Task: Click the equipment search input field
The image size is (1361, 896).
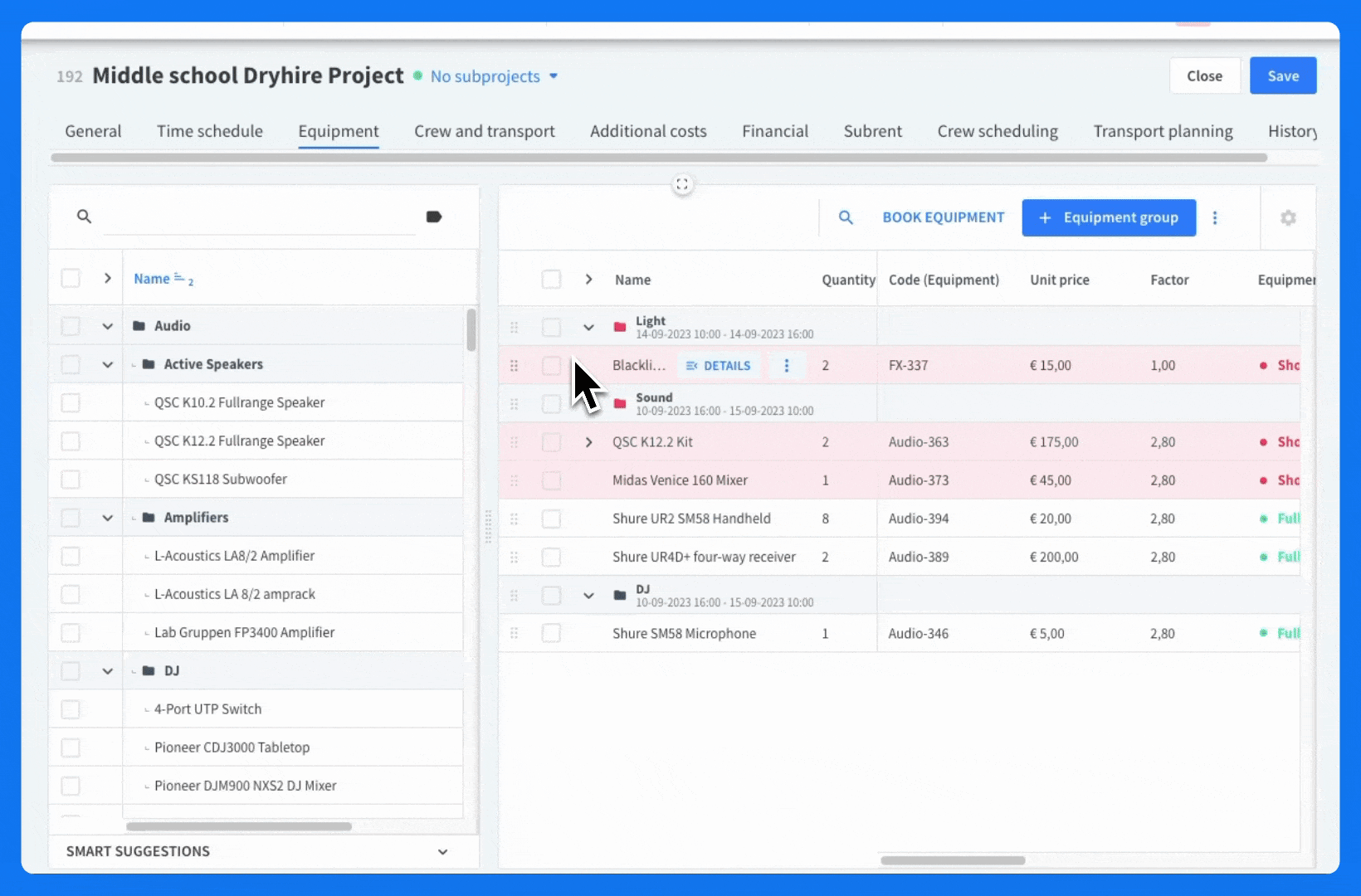Action: [x=259, y=217]
